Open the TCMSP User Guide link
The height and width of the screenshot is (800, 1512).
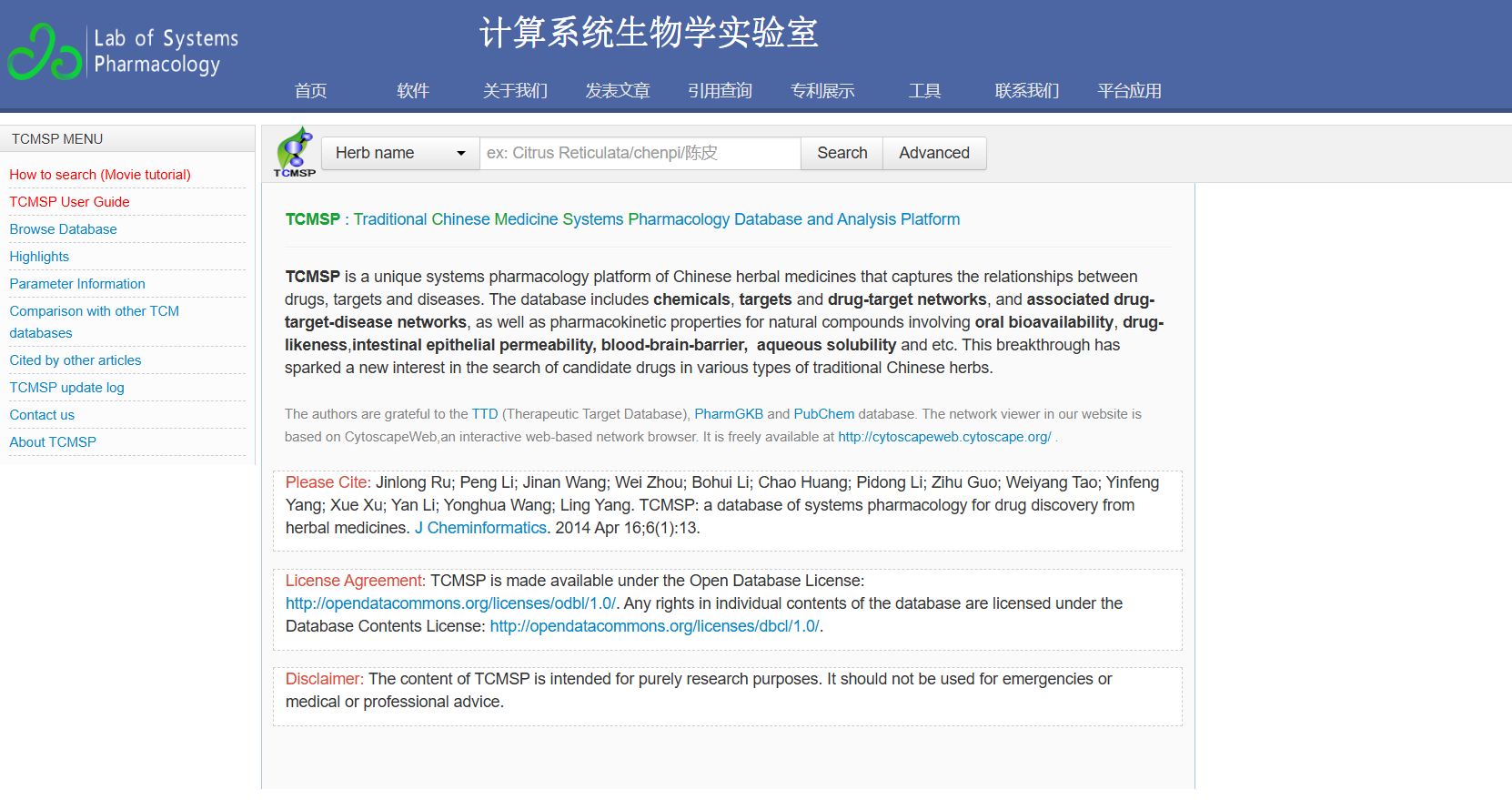pyautogui.click(x=69, y=202)
